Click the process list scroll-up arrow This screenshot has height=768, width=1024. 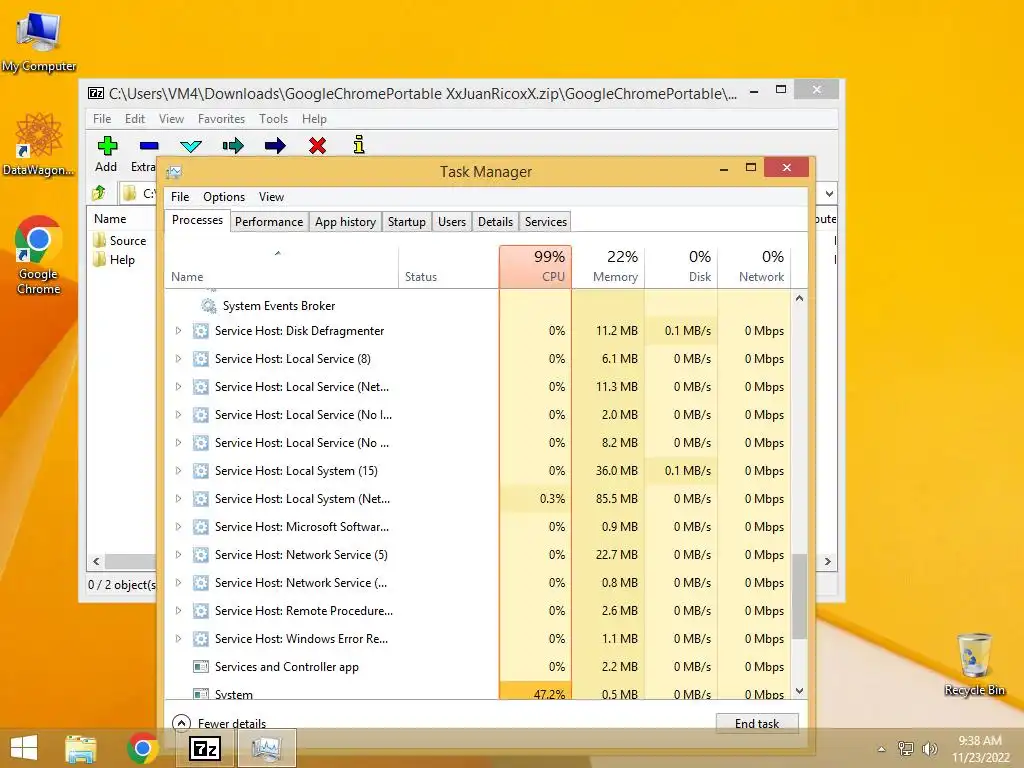pyautogui.click(x=799, y=298)
